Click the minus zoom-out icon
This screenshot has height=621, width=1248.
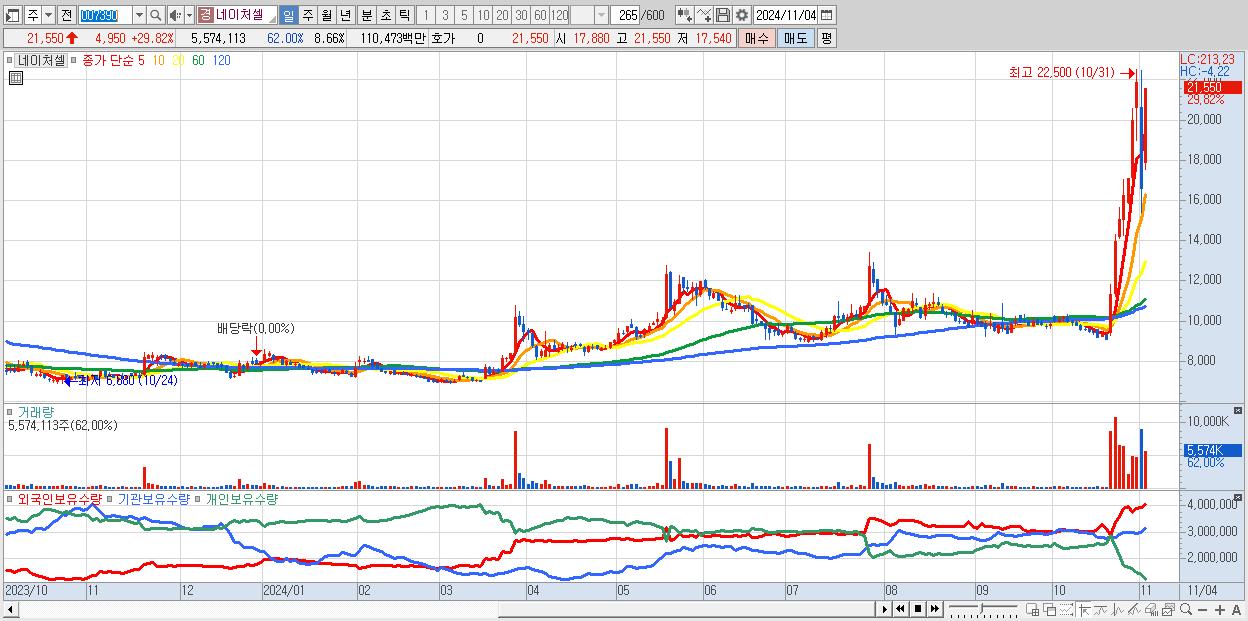pos(1202,610)
